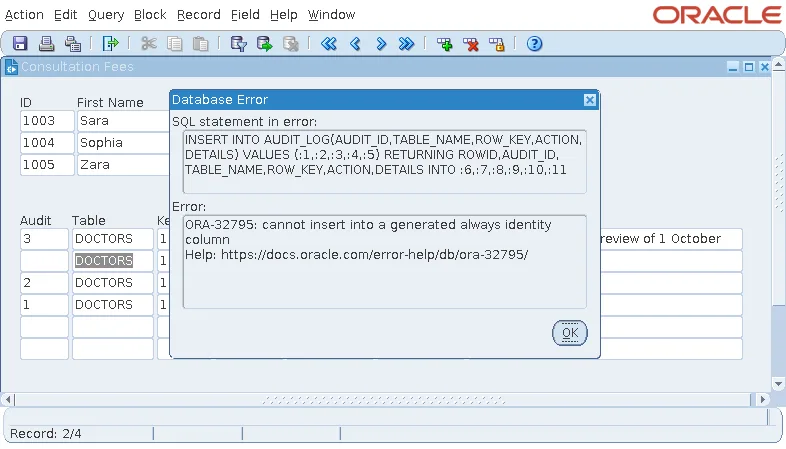Image resolution: width=786 pixels, height=449 pixels.
Task: Open the Block menu
Action: (150, 15)
